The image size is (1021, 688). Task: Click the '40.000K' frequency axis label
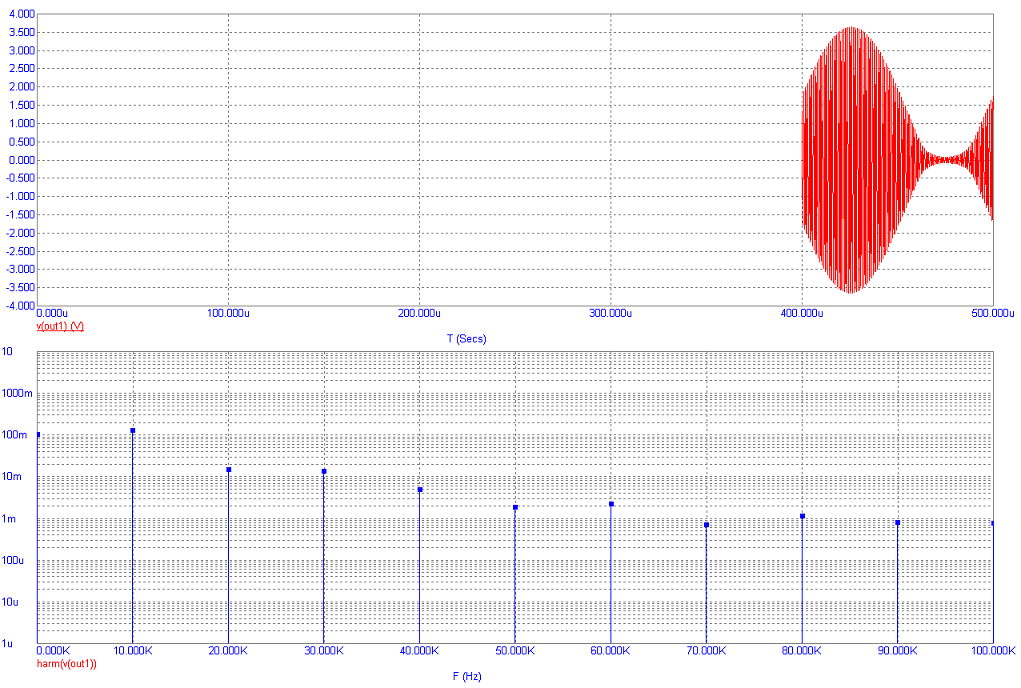pos(419,651)
